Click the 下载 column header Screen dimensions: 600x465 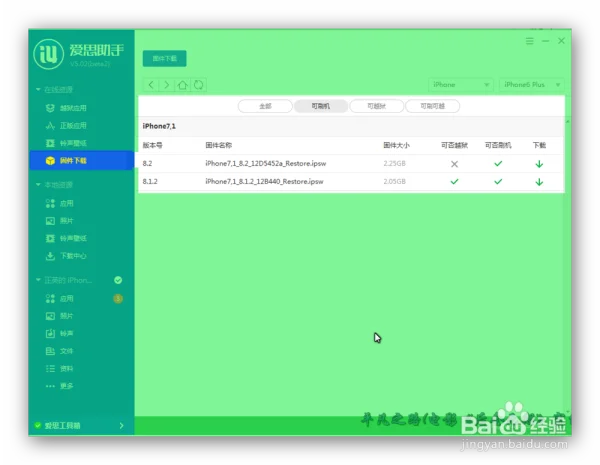pyautogui.click(x=539, y=145)
